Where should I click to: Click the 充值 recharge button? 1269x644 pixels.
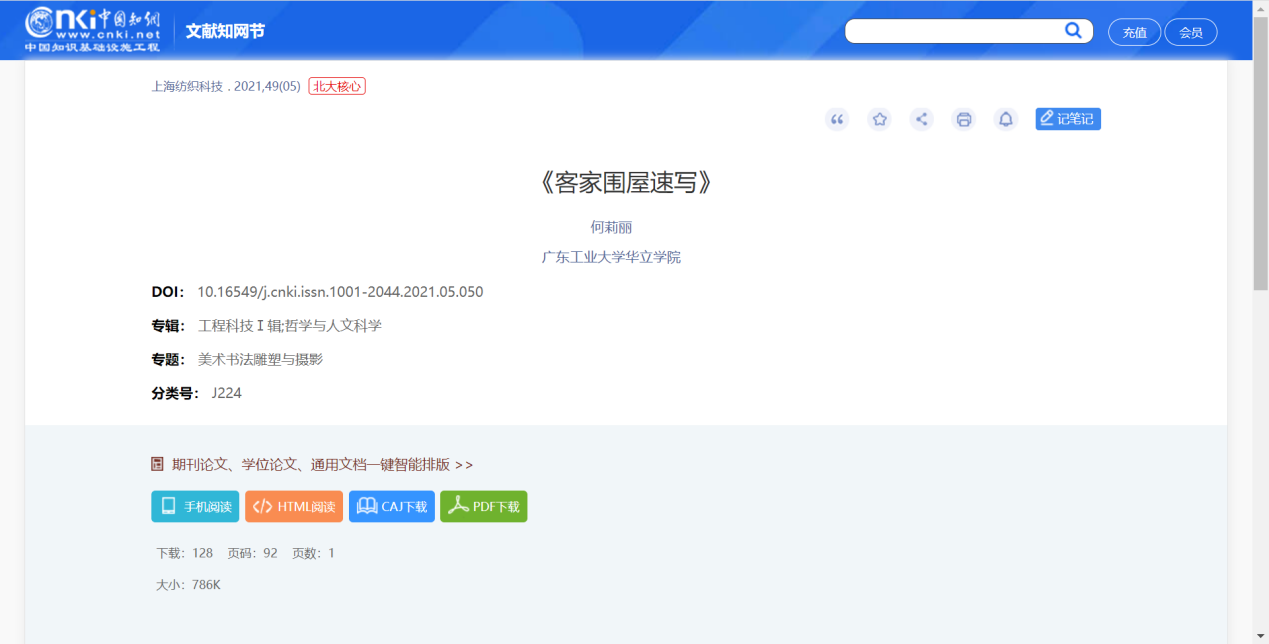click(x=1134, y=32)
